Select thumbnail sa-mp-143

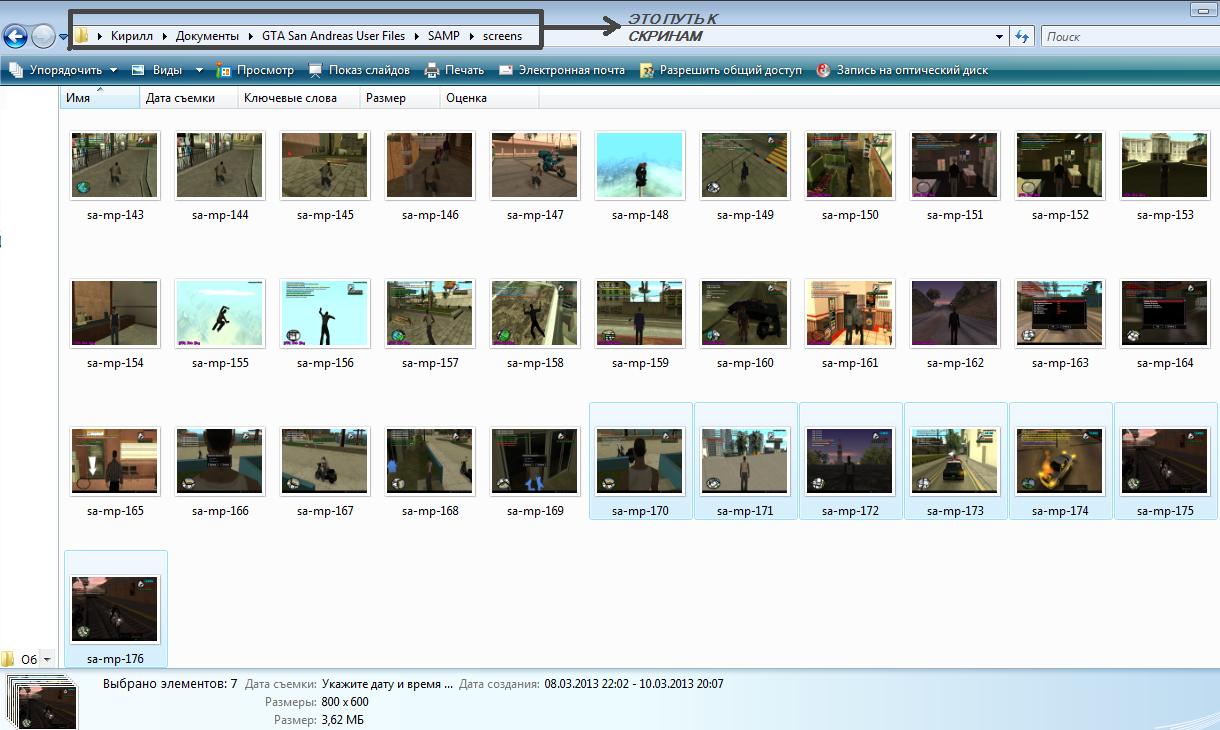click(115, 165)
